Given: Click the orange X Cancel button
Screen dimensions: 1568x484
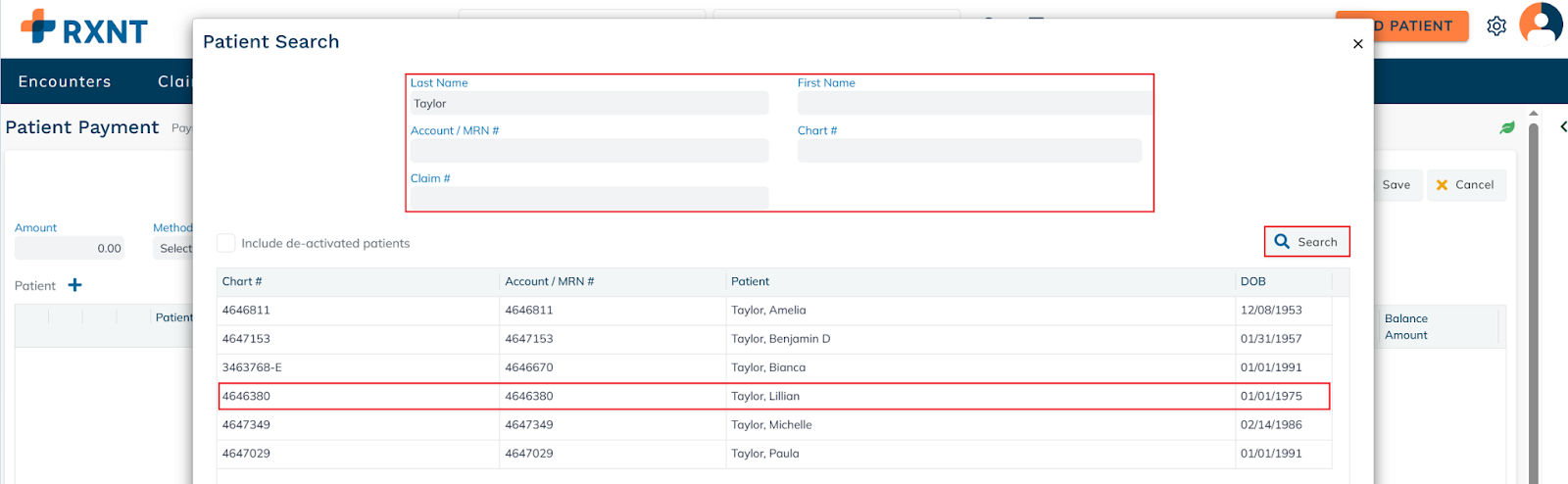Looking at the screenshot, I should [1465, 185].
